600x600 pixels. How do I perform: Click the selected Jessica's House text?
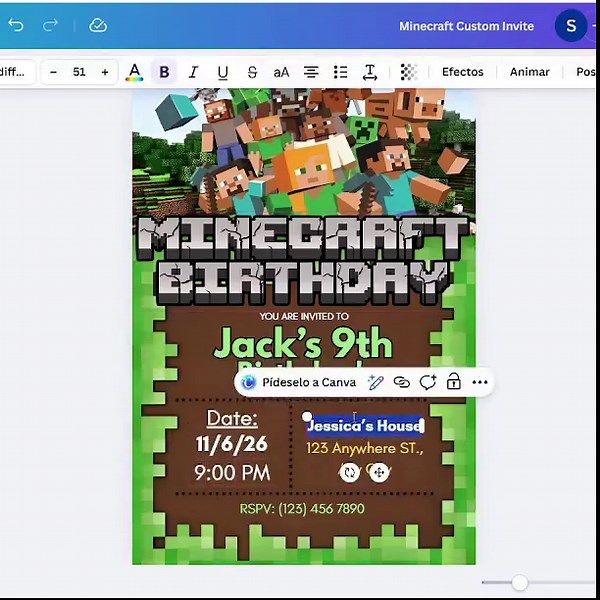pyautogui.click(x=365, y=426)
